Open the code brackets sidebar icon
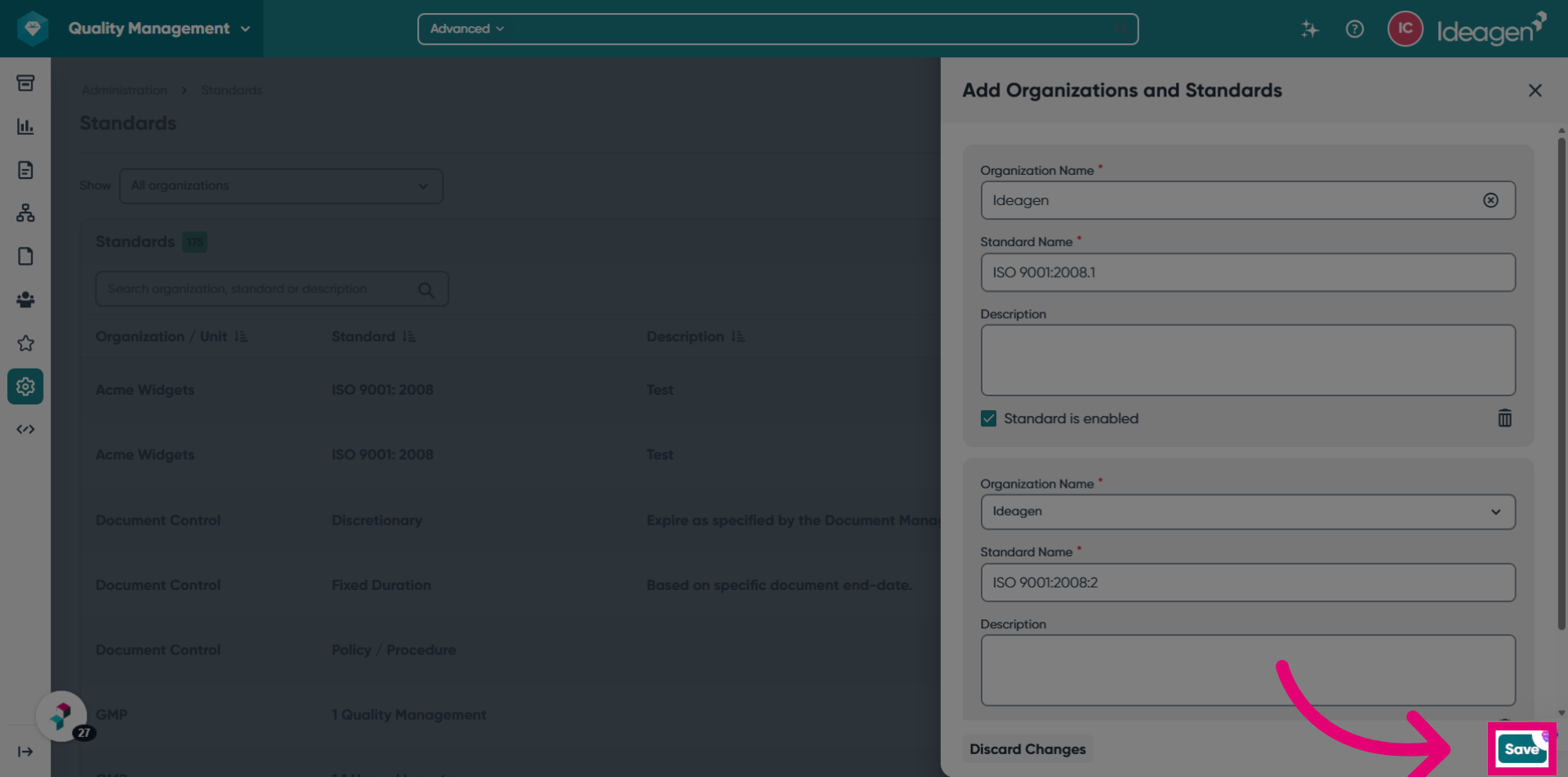 coord(25,430)
